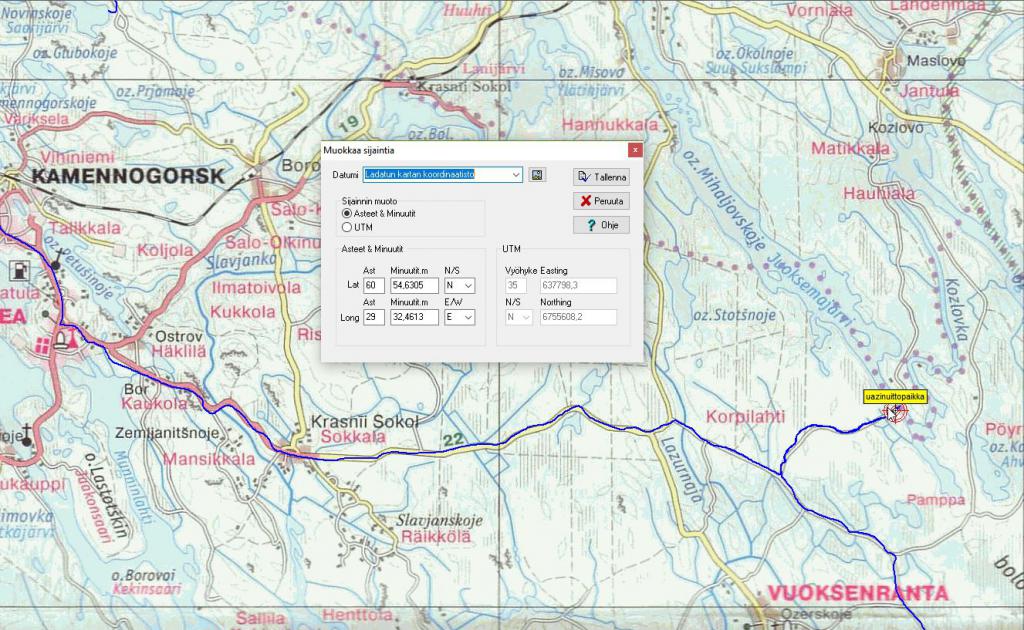Click the road number 22 badge on map
The image size is (1024, 630).
pyautogui.click(x=453, y=438)
